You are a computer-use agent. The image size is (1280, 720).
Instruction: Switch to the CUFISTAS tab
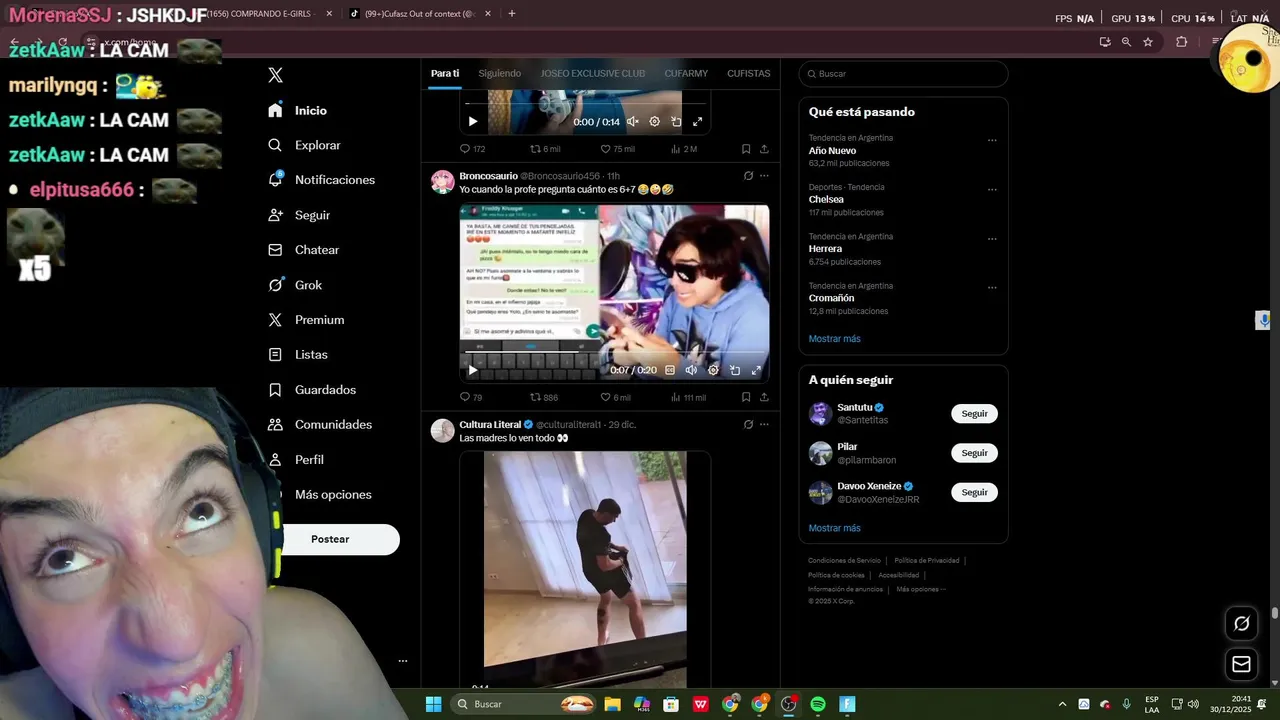[x=749, y=73]
